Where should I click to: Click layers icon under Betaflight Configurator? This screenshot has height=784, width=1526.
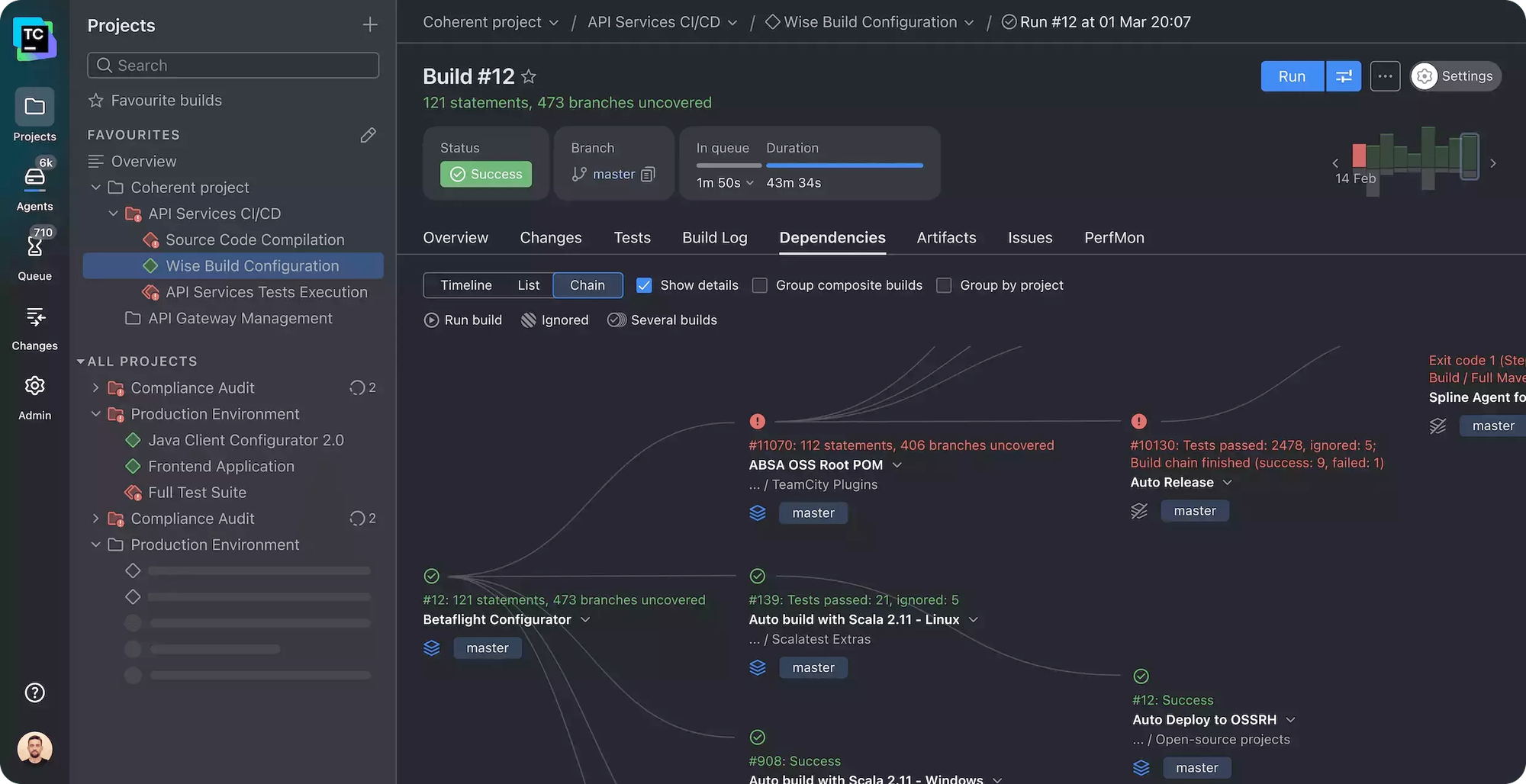(x=432, y=648)
